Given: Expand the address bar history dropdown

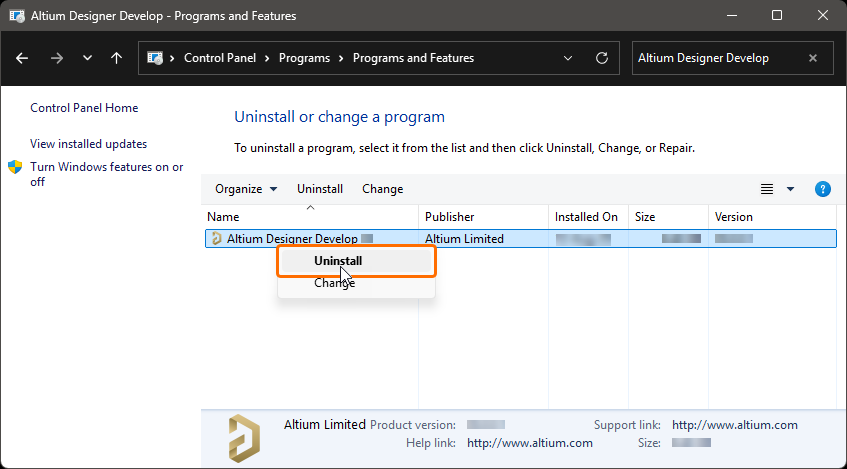Looking at the screenshot, I should pos(568,58).
